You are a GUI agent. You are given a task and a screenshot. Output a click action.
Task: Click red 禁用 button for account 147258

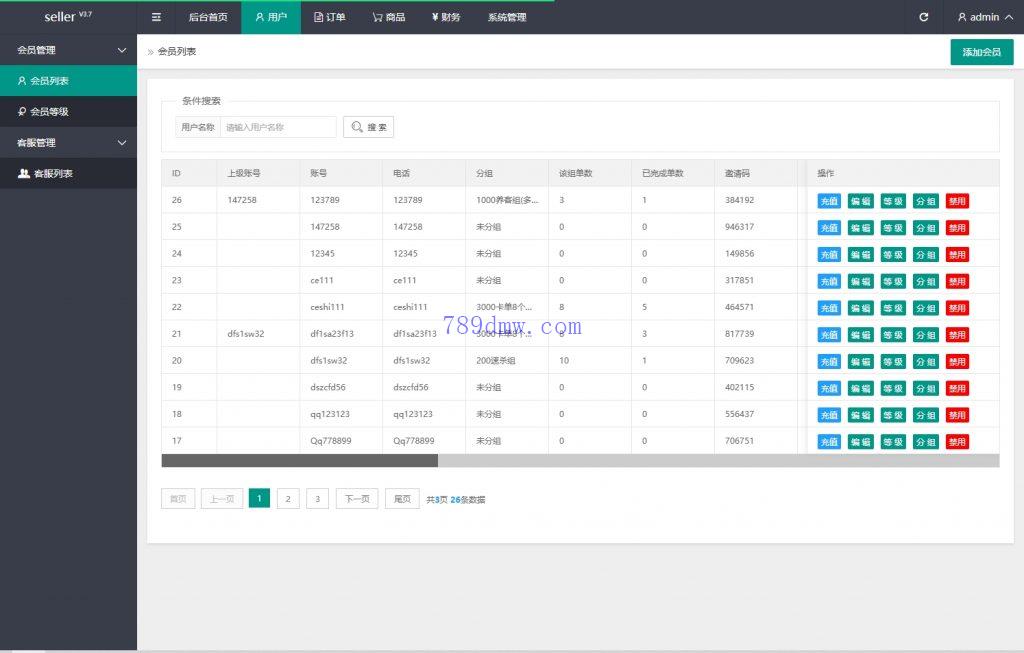coord(957,228)
